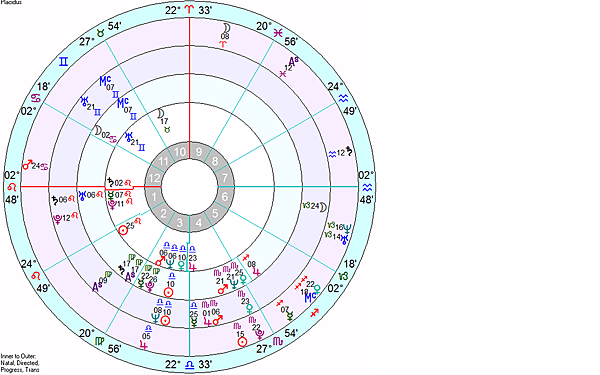
Task: Click house number 4 in center ring
Action: coord(199,223)
